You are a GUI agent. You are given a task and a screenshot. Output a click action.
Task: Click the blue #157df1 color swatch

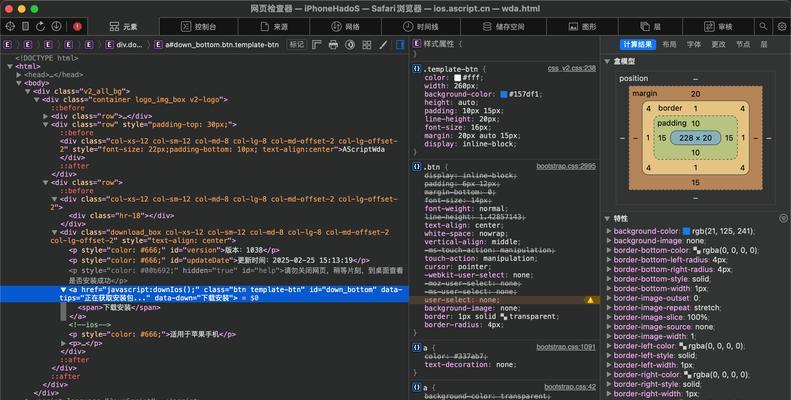tap(503, 94)
